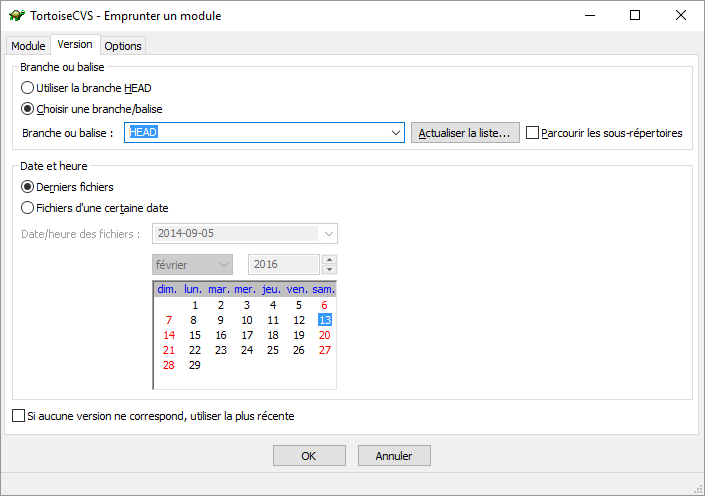The image size is (705, 496).
Task: Open the Options tab
Action: click(x=123, y=46)
